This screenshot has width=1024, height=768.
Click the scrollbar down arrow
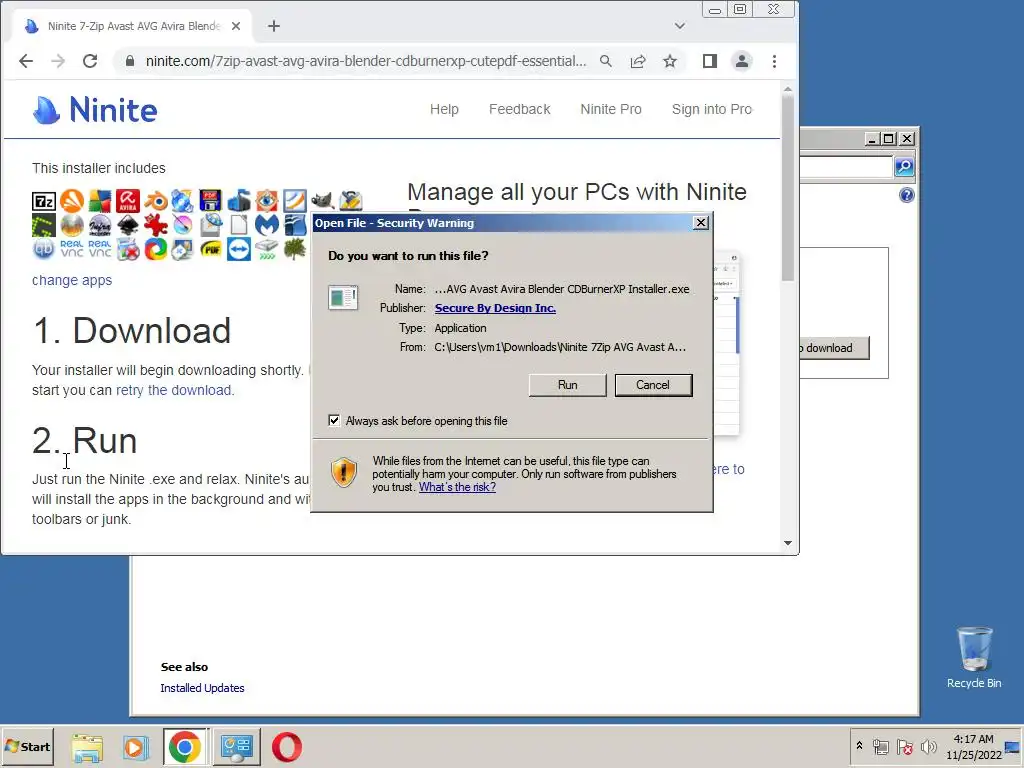pos(788,543)
